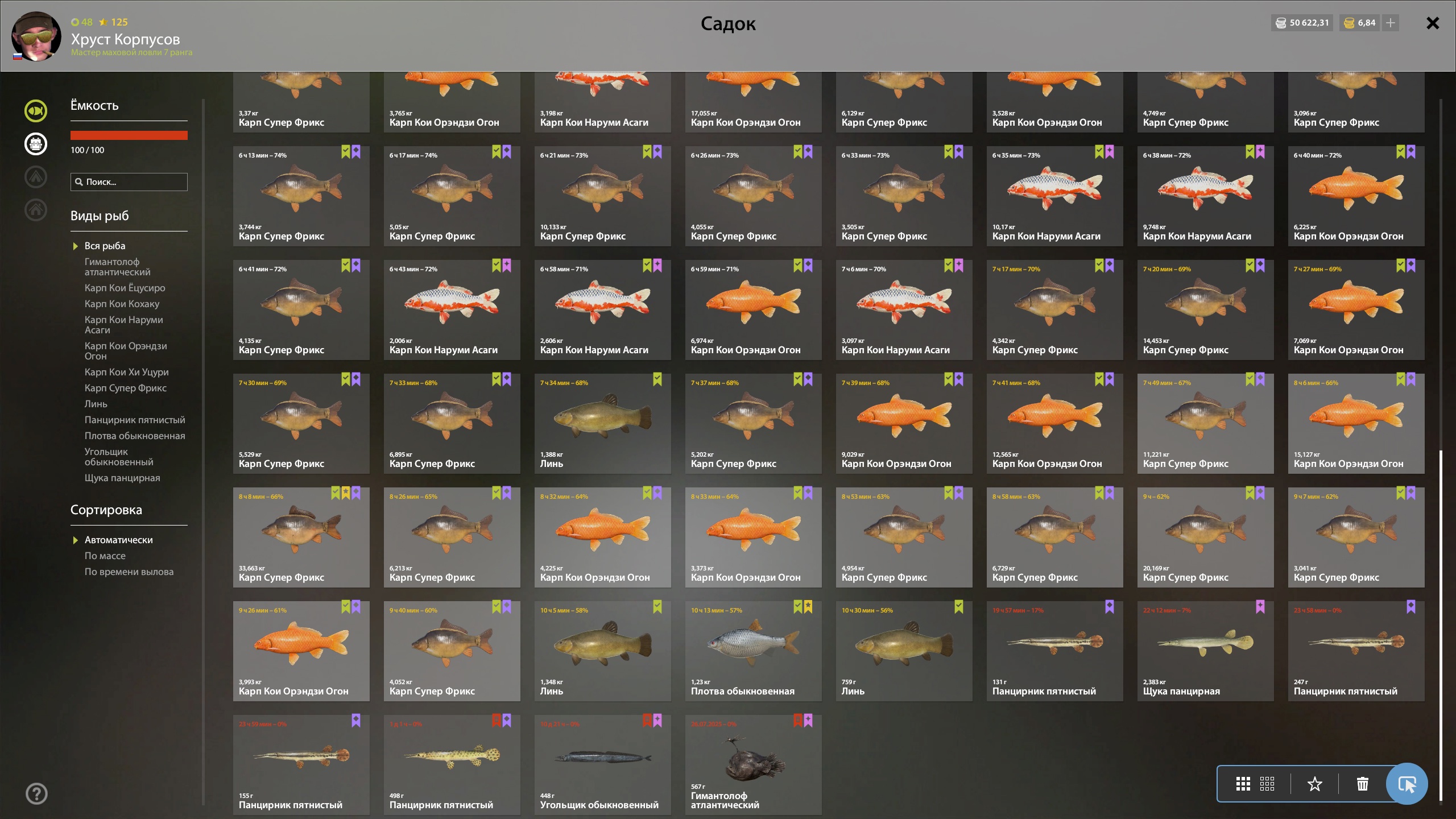Toggle green marker on 1,388 кг Линь card
1456x819 pixels.
coord(657,379)
